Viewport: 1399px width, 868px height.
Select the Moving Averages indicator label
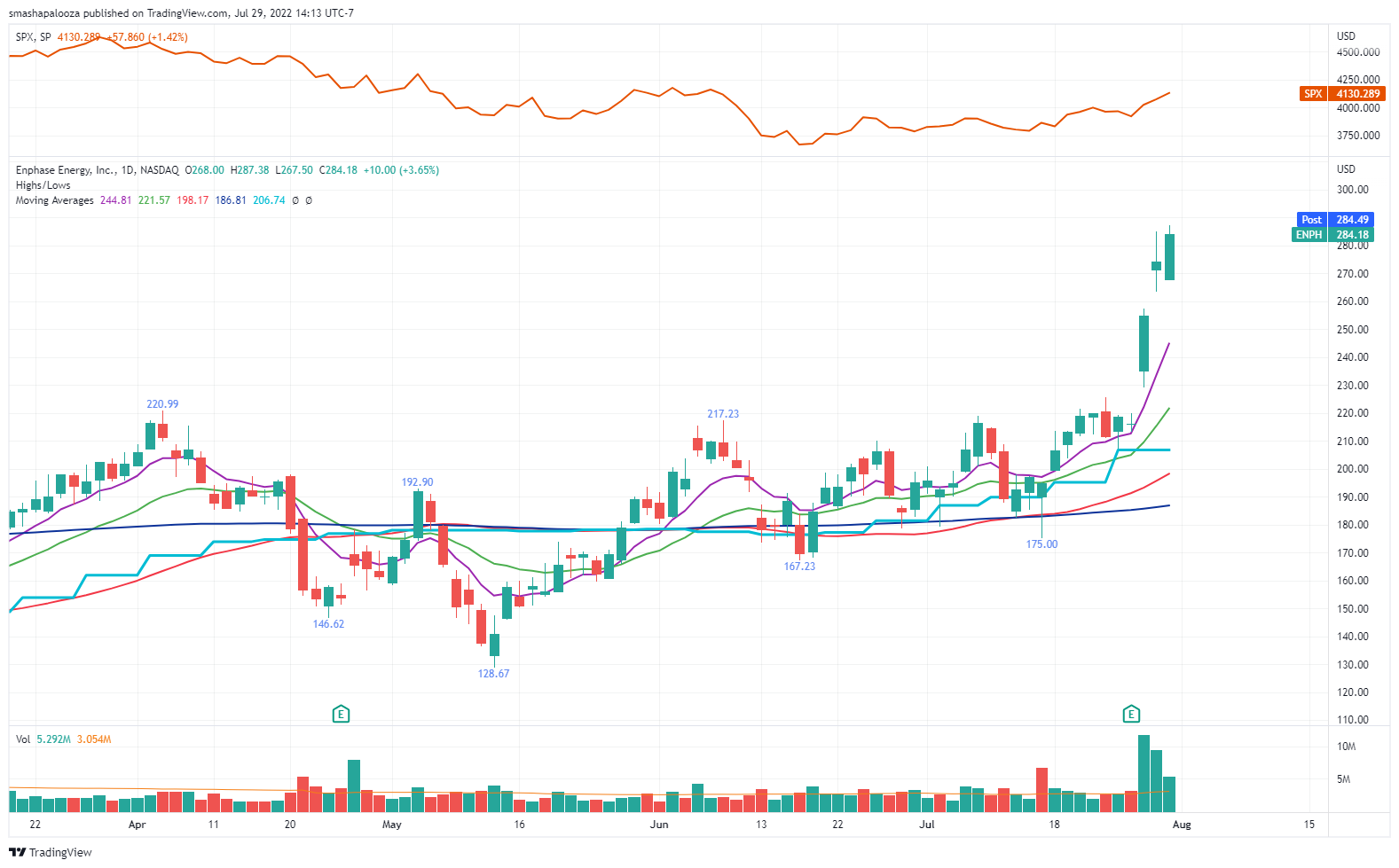point(55,200)
